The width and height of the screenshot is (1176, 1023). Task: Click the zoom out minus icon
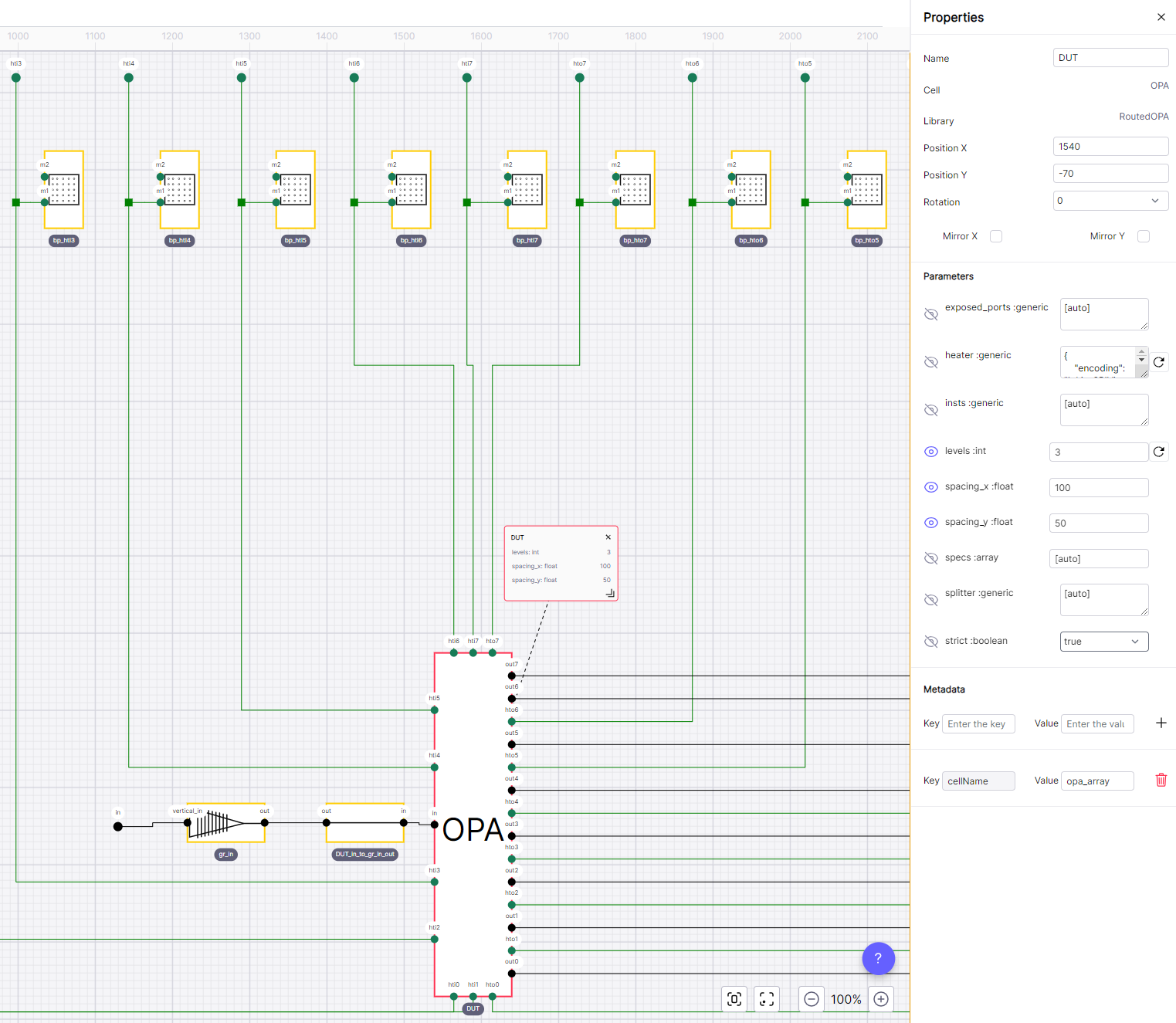click(812, 999)
